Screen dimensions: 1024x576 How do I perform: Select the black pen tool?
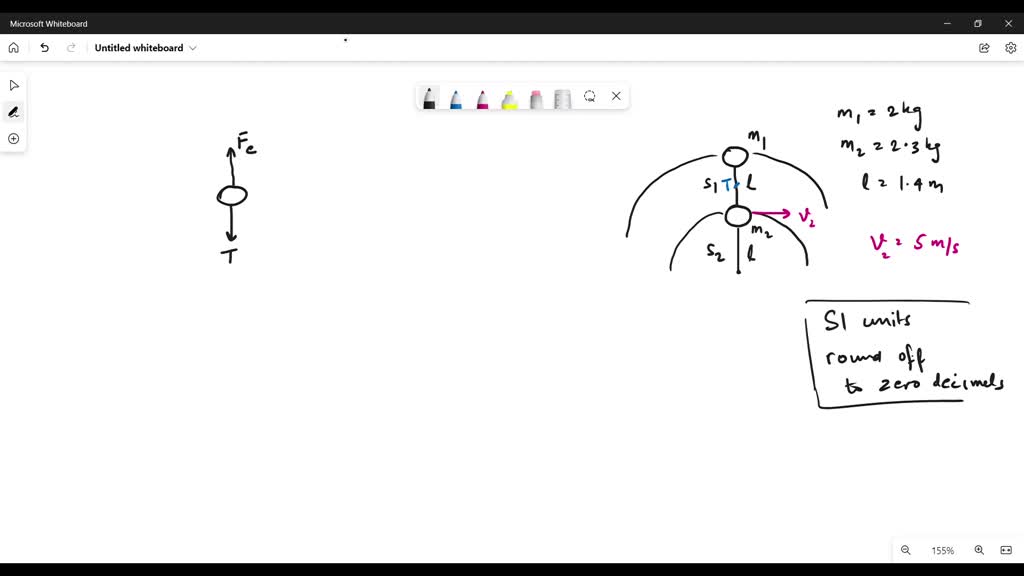click(x=430, y=97)
